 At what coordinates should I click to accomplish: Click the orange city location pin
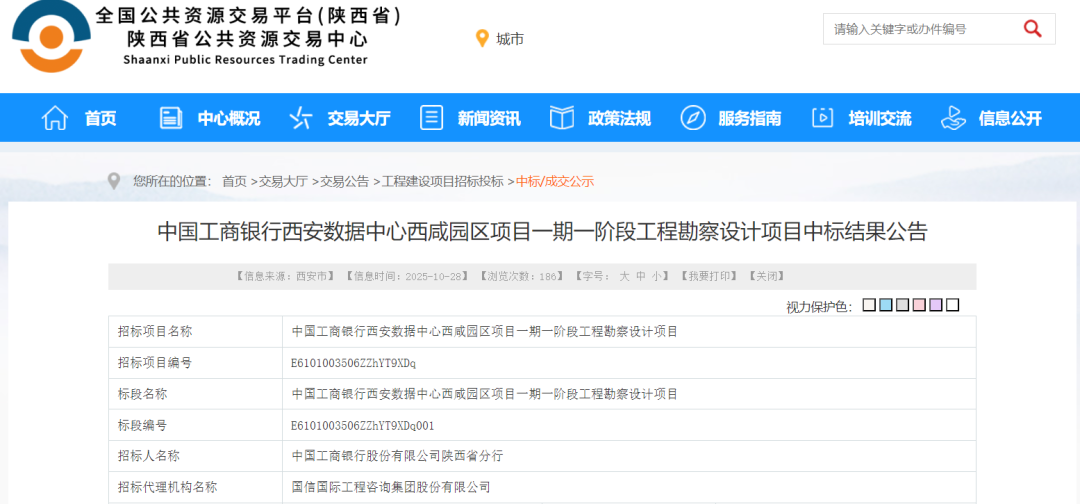(482, 39)
